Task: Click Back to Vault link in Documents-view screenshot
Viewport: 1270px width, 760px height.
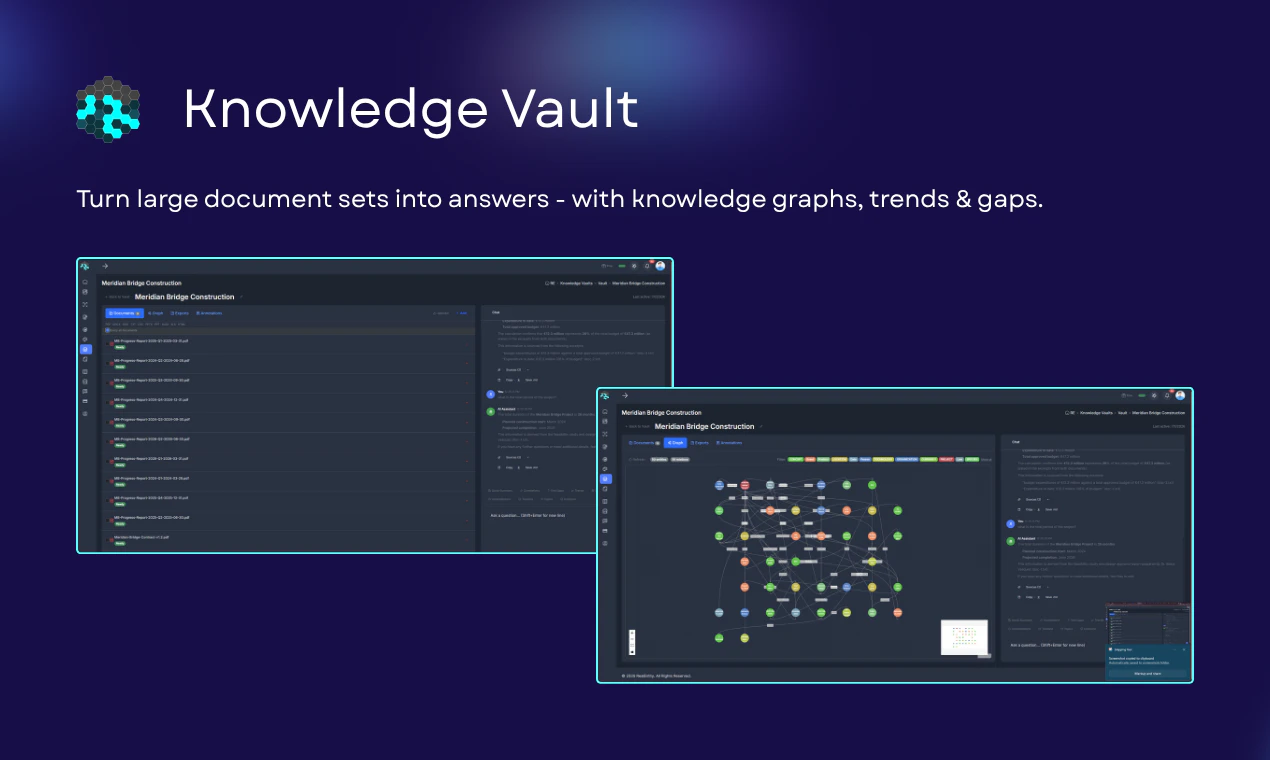Action: 117,297
